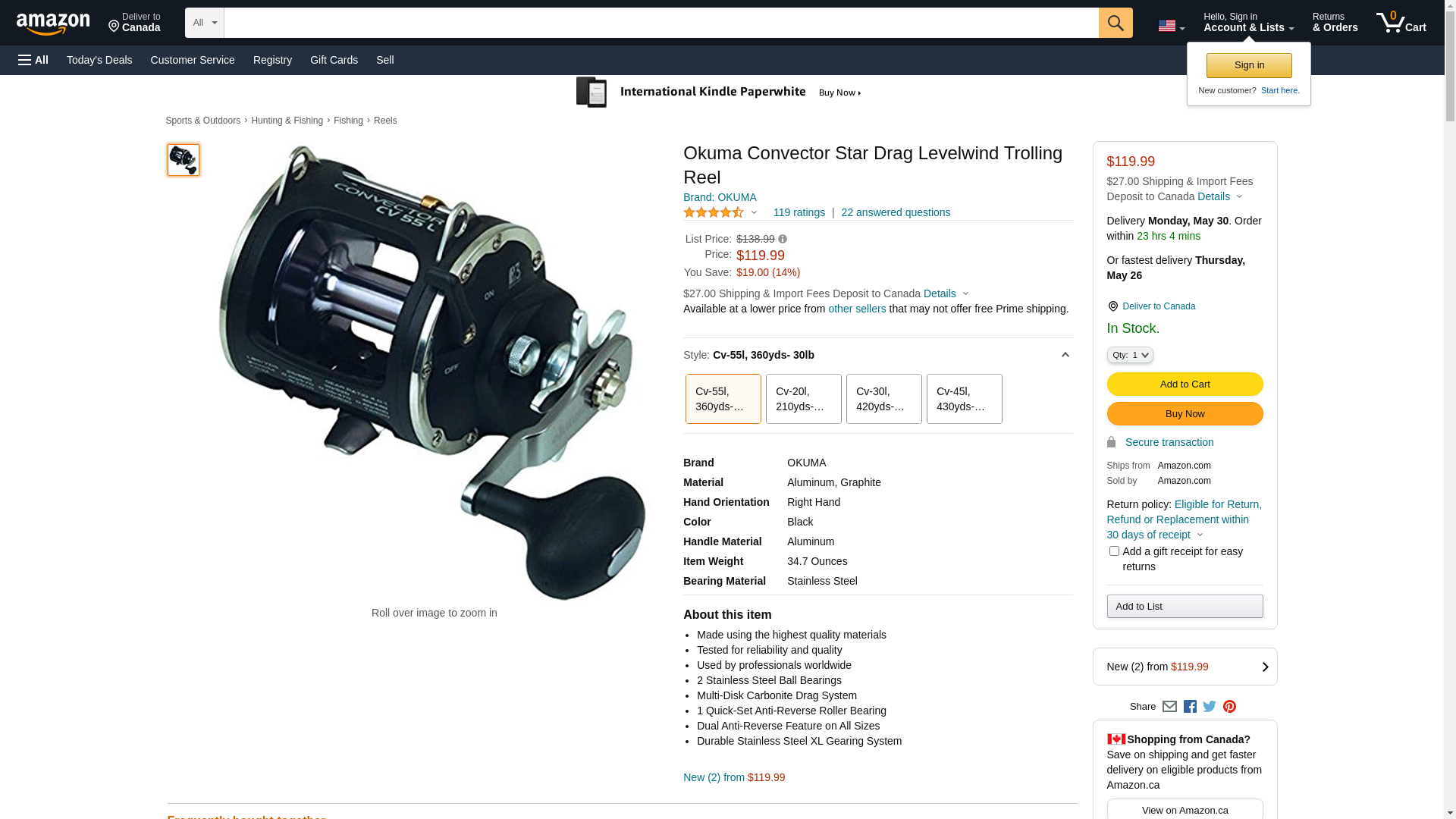Open the Qty quantity dropdown
Image resolution: width=1456 pixels, height=819 pixels.
pos(1130,355)
